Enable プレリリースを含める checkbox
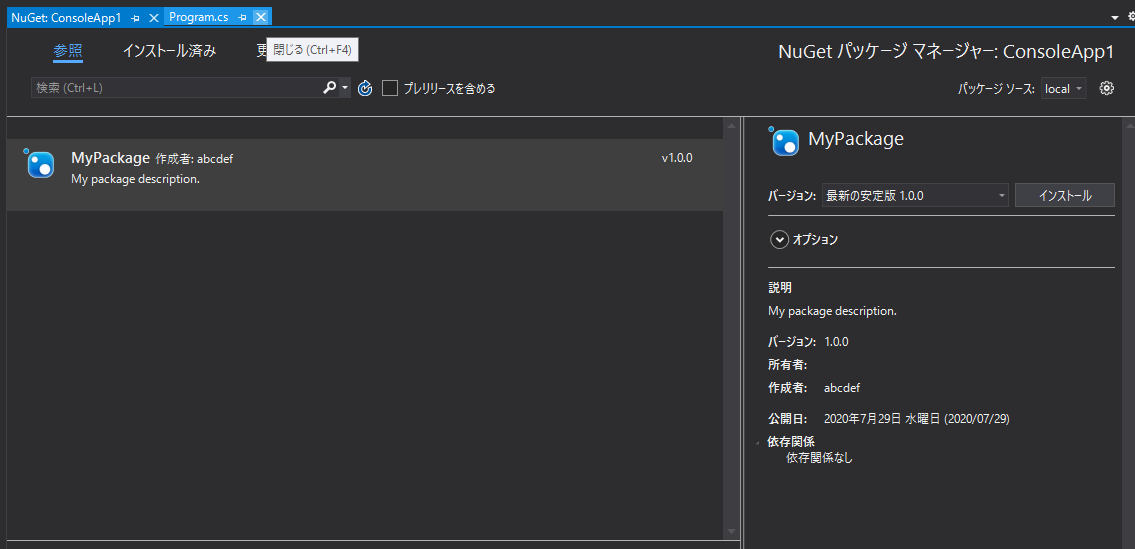This screenshot has height=549, width=1135. (x=390, y=88)
